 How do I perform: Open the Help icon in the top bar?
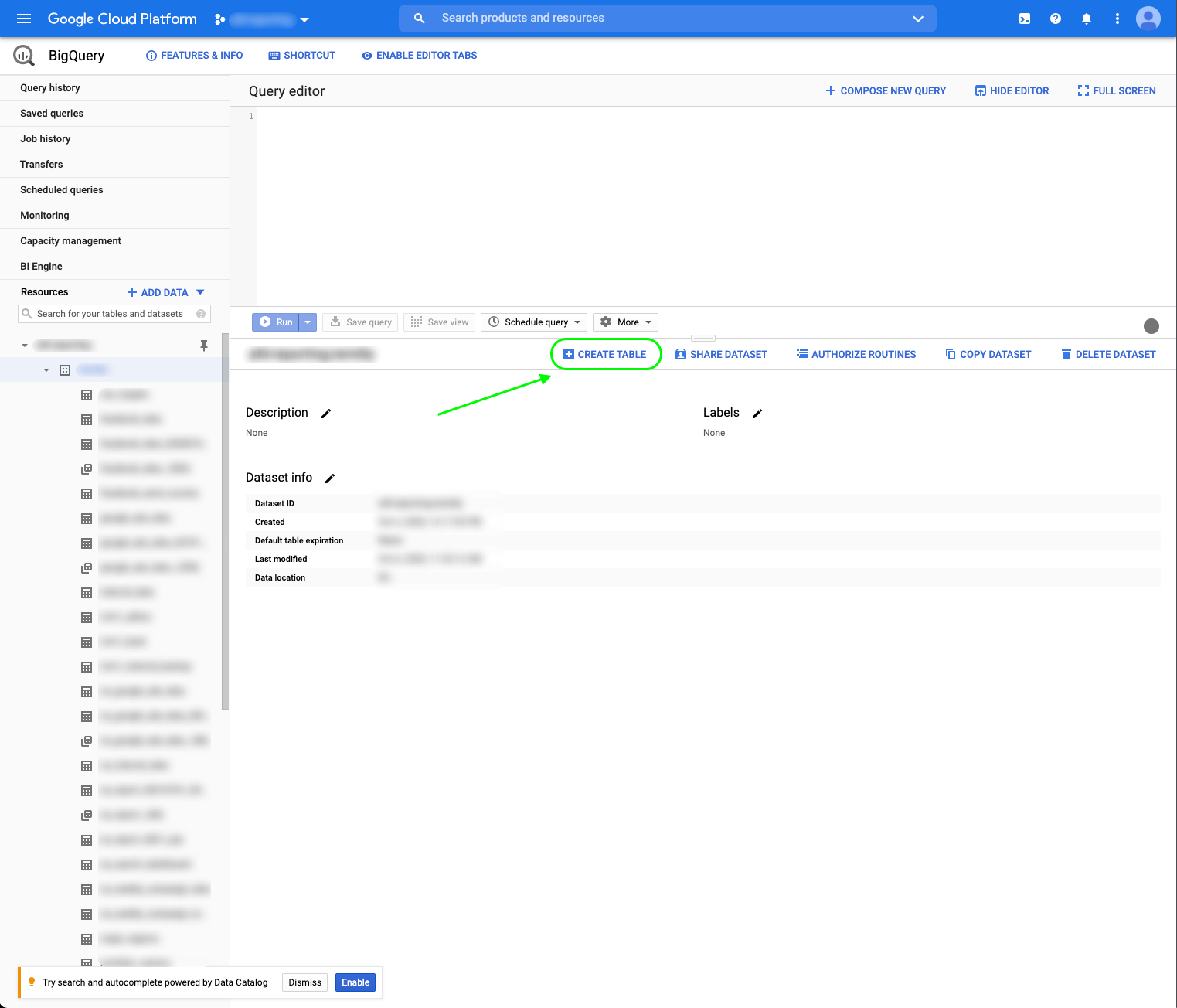(x=1055, y=18)
